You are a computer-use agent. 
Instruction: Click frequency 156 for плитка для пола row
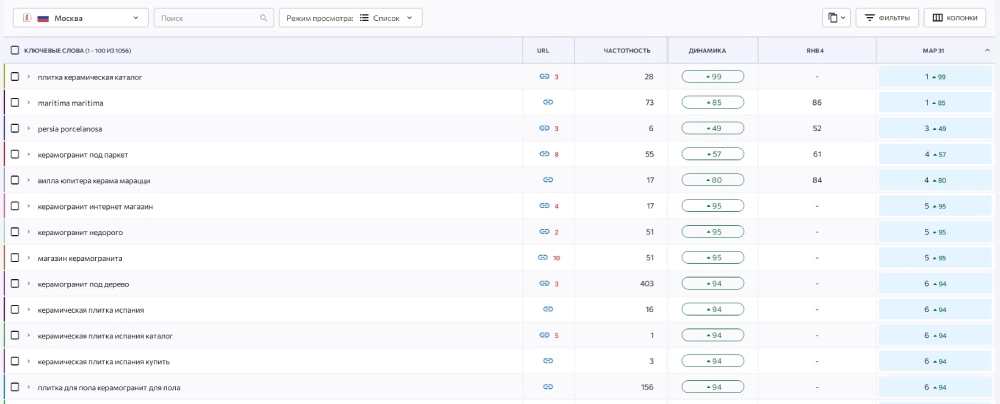pos(648,387)
